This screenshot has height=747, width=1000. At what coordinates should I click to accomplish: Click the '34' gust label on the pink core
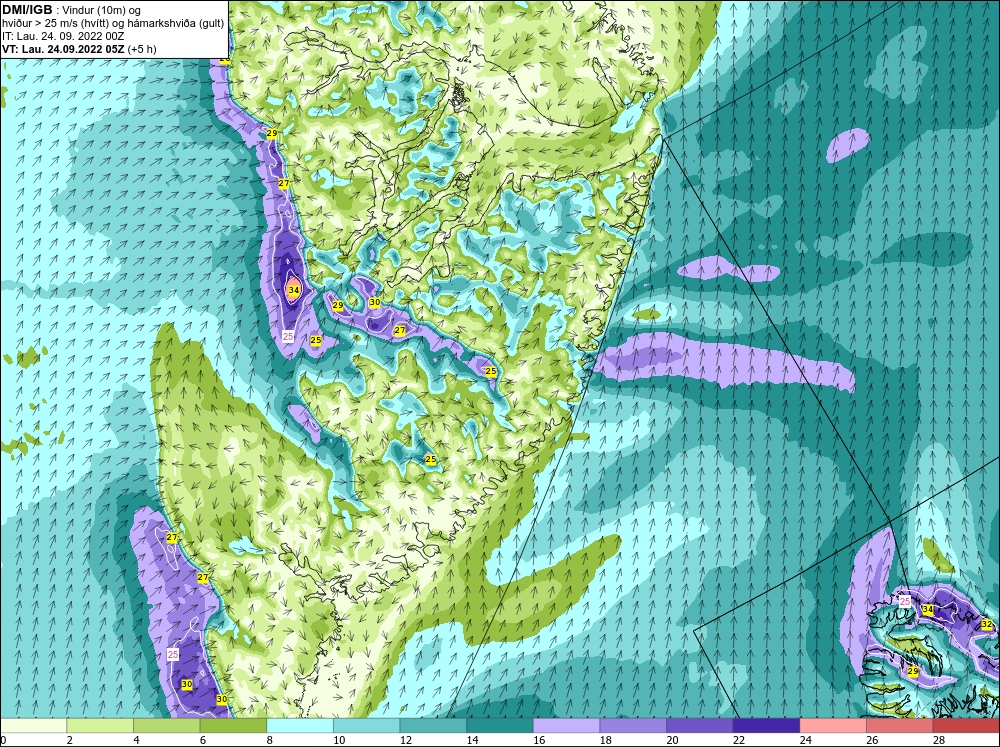tap(293, 290)
